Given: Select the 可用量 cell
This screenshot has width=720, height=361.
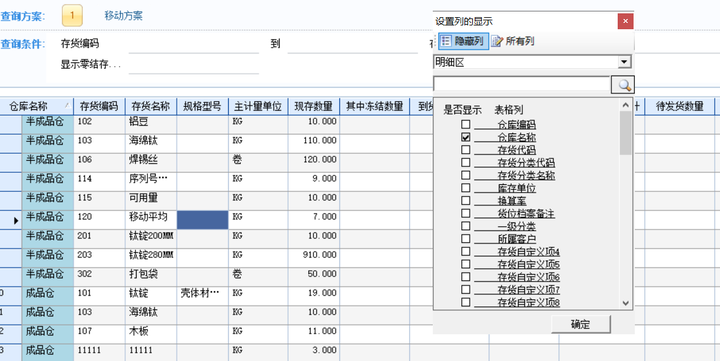Looking at the screenshot, I should (151, 201).
